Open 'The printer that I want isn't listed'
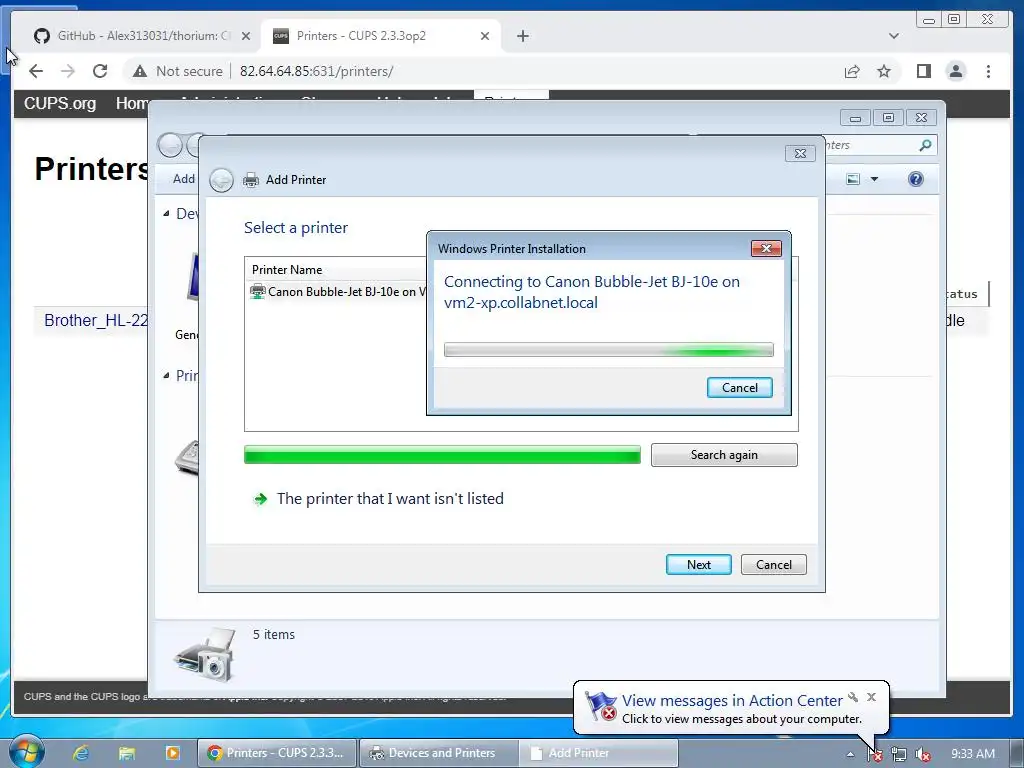The height and width of the screenshot is (768, 1024). click(390, 498)
